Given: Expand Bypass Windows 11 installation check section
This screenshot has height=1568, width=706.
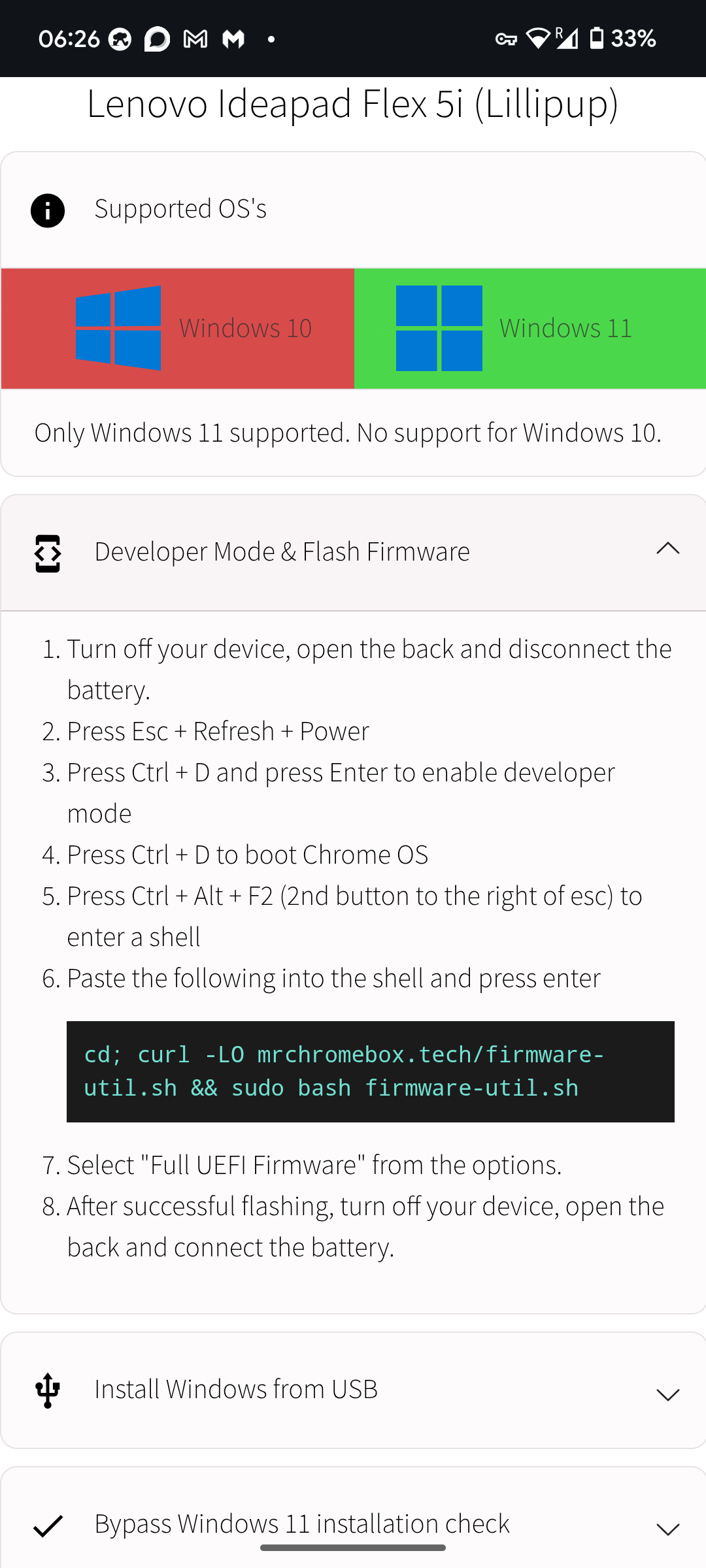Looking at the screenshot, I should click(x=667, y=1529).
